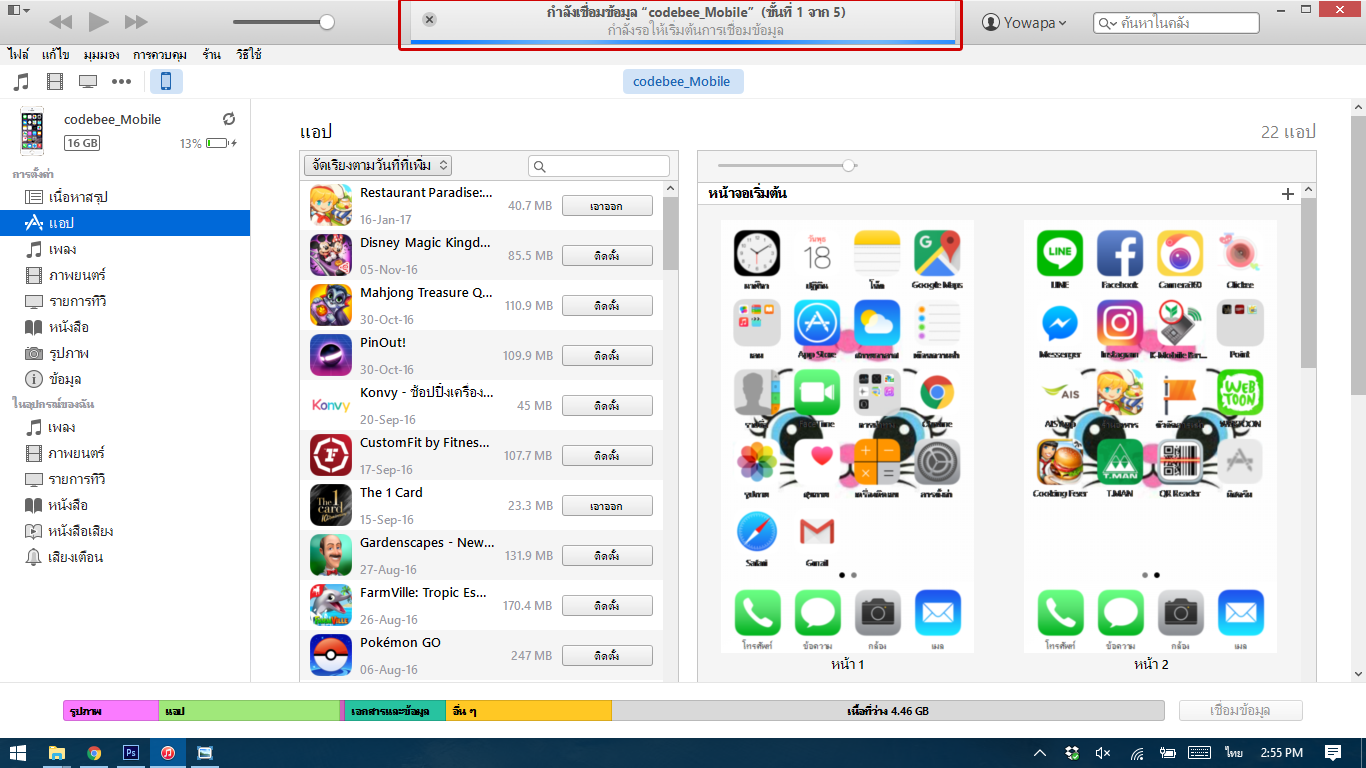Open the ไฟล์ (File) menu

click(18, 55)
